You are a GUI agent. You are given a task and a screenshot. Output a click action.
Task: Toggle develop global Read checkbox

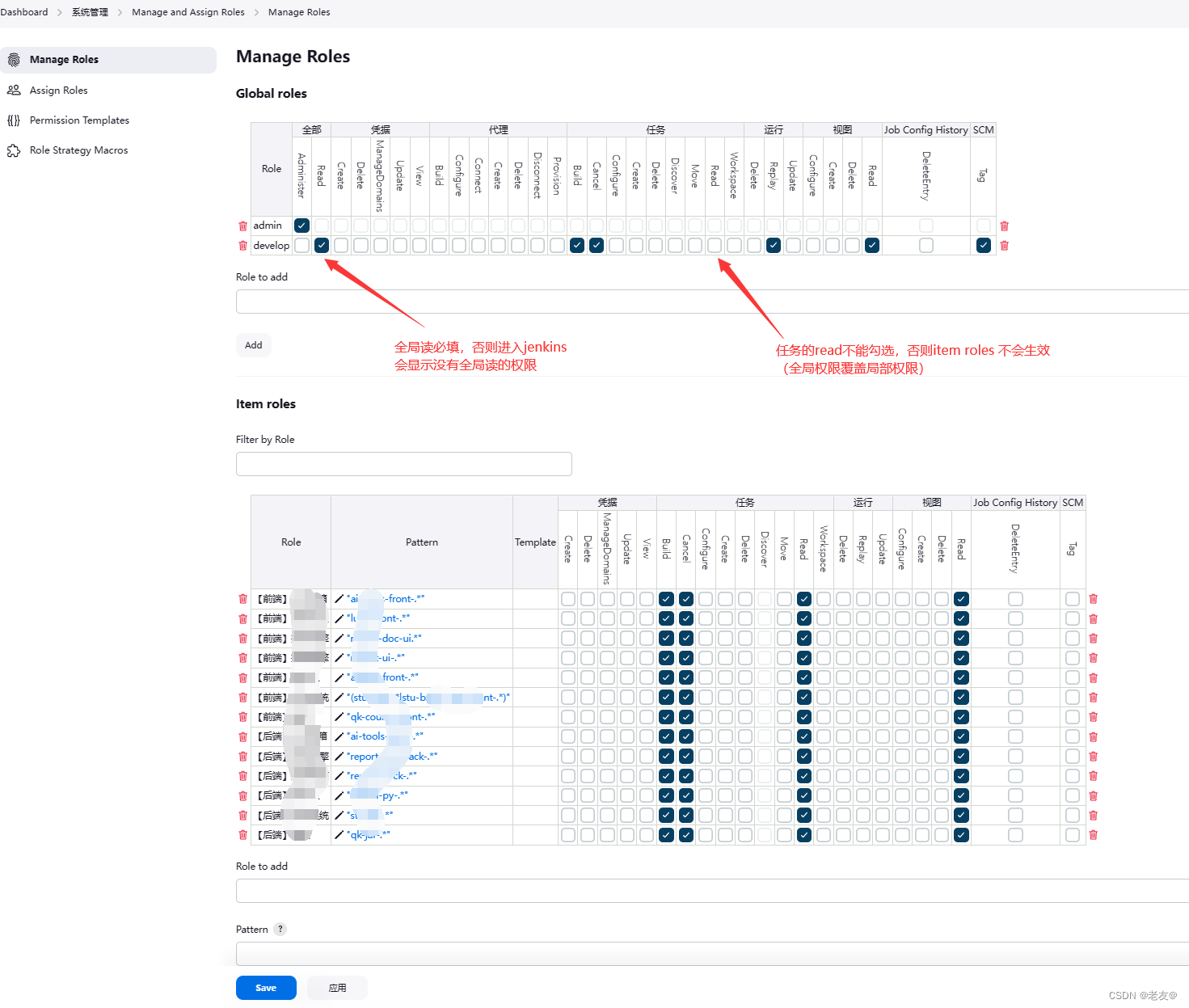[x=322, y=245]
